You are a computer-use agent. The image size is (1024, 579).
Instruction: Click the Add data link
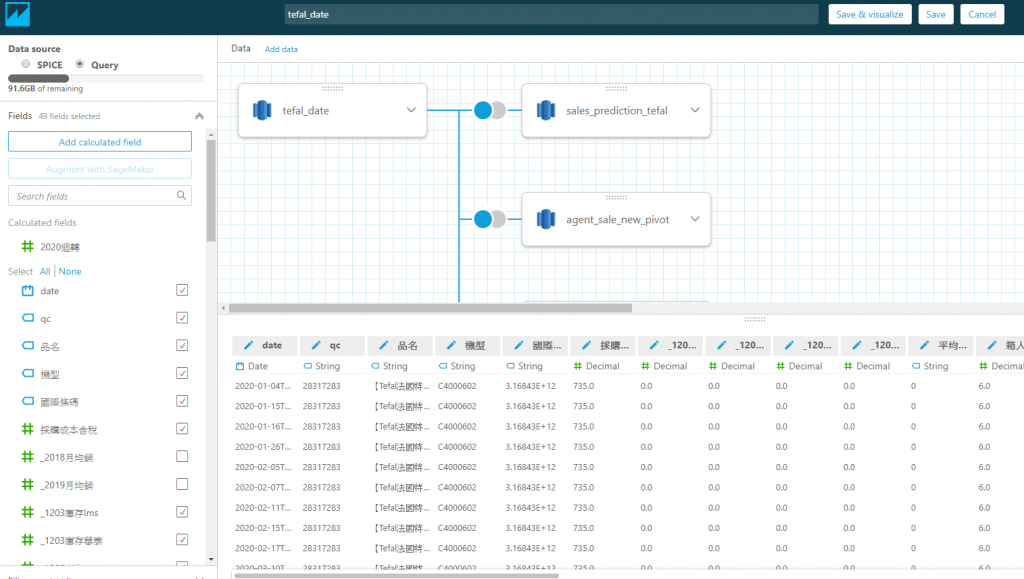(x=281, y=49)
